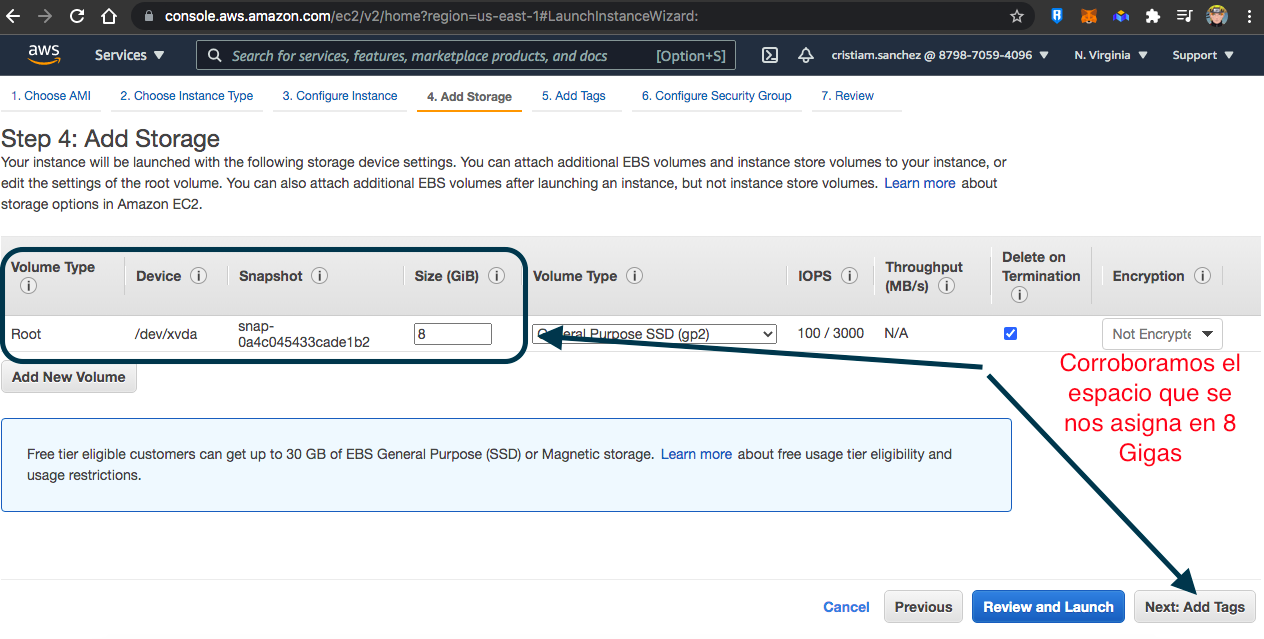Open the Services menu dropdown
The height and width of the screenshot is (639, 1264).
click(130, 56)
